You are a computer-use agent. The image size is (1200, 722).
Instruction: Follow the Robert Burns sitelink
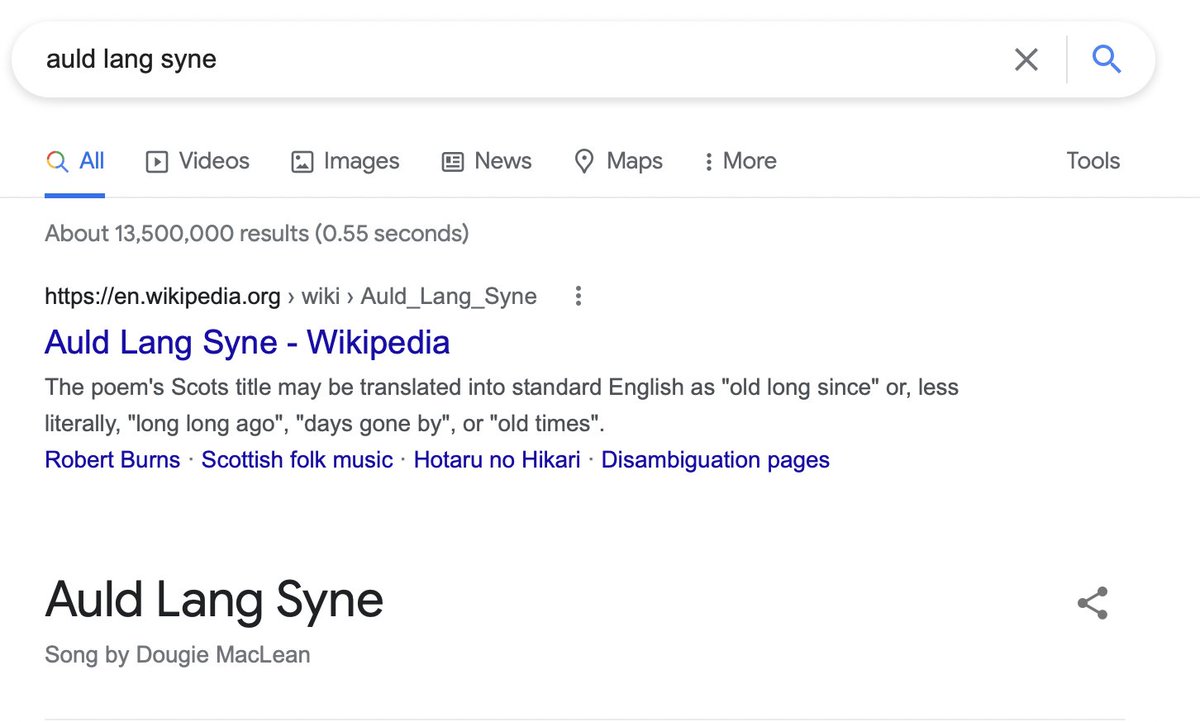[113, 460]
